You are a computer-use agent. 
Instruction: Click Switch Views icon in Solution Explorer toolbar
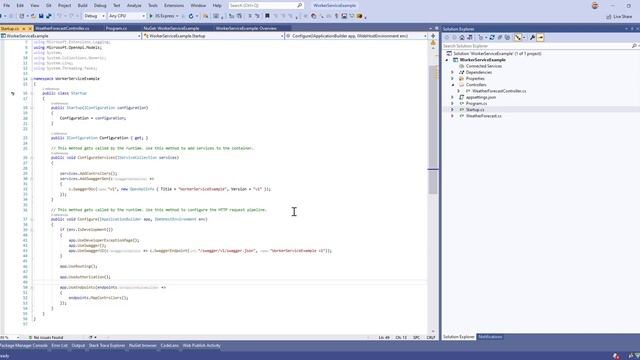coord(470,38)
